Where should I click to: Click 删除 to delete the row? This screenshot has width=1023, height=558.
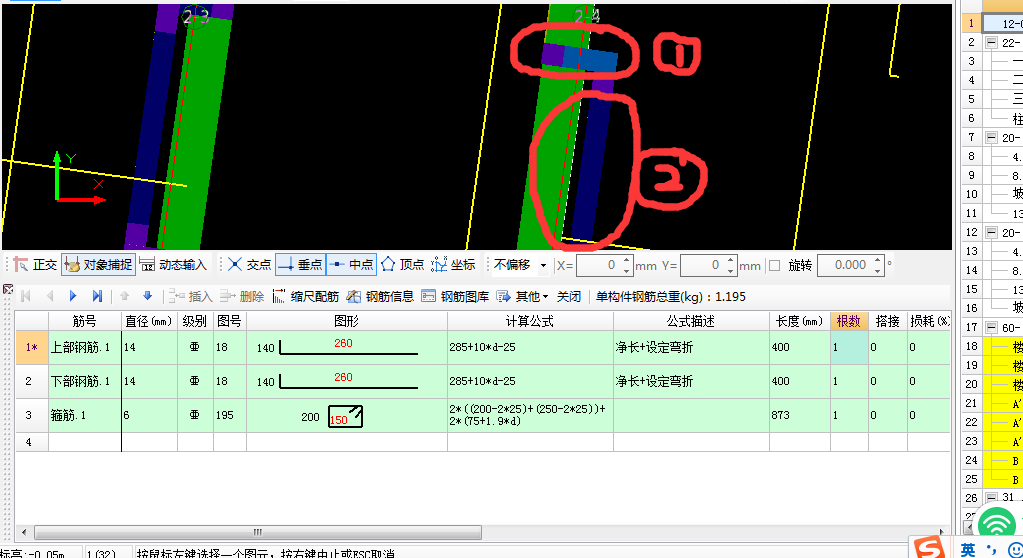(x=241, y=296)
